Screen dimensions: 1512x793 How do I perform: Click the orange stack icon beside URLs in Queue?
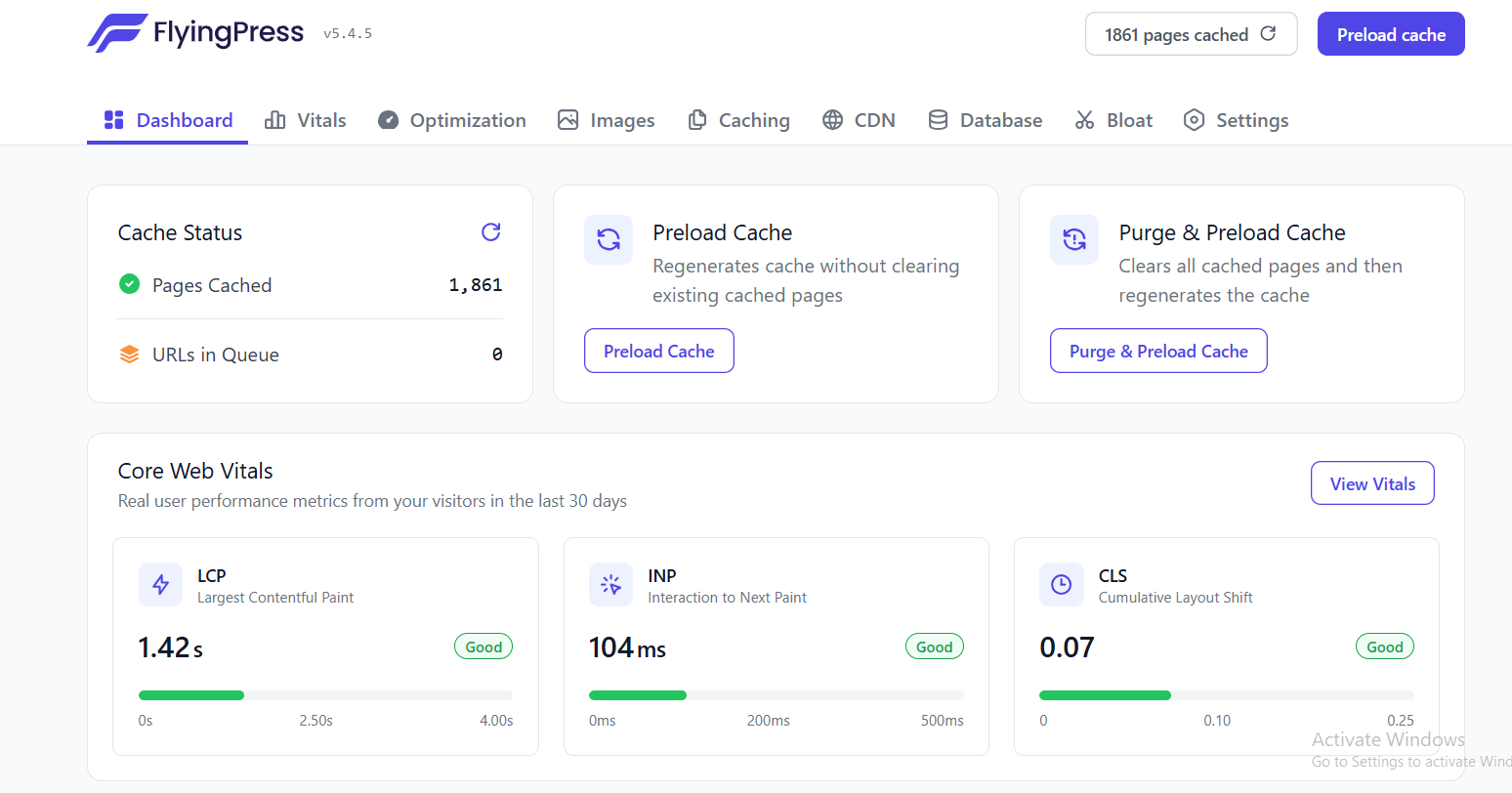pos(129,355)
